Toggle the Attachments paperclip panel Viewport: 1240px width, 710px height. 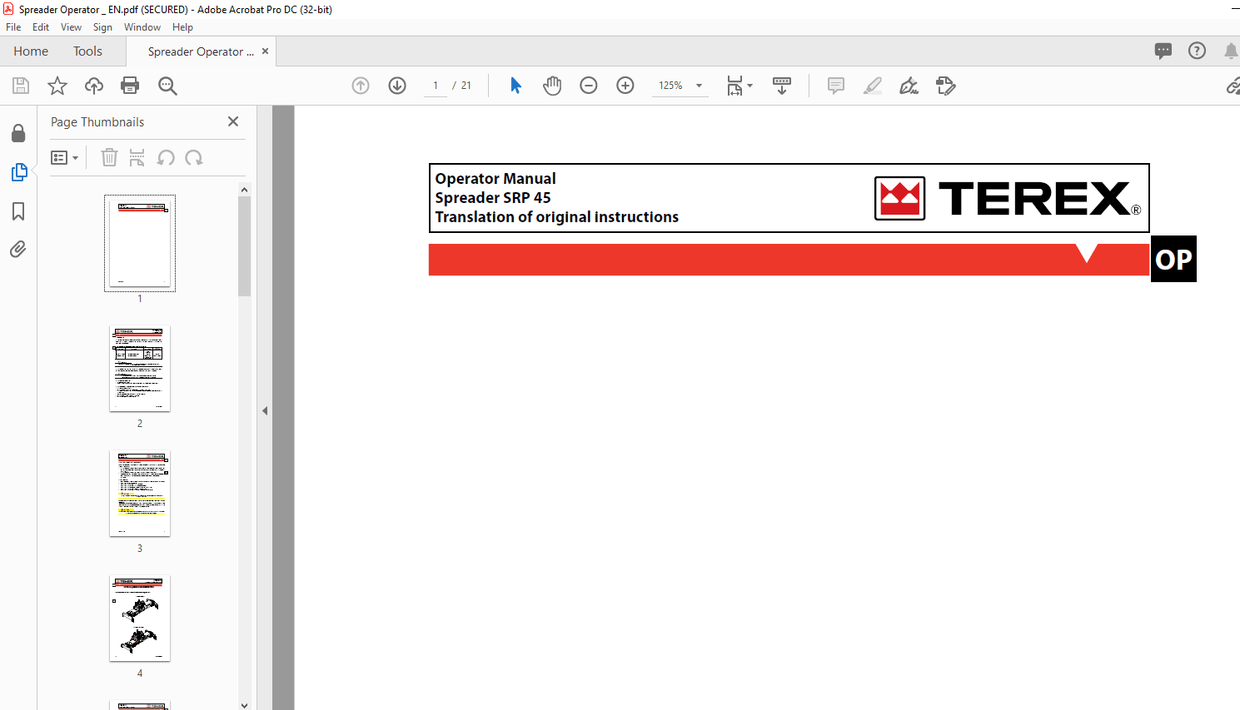pos(18,249)
